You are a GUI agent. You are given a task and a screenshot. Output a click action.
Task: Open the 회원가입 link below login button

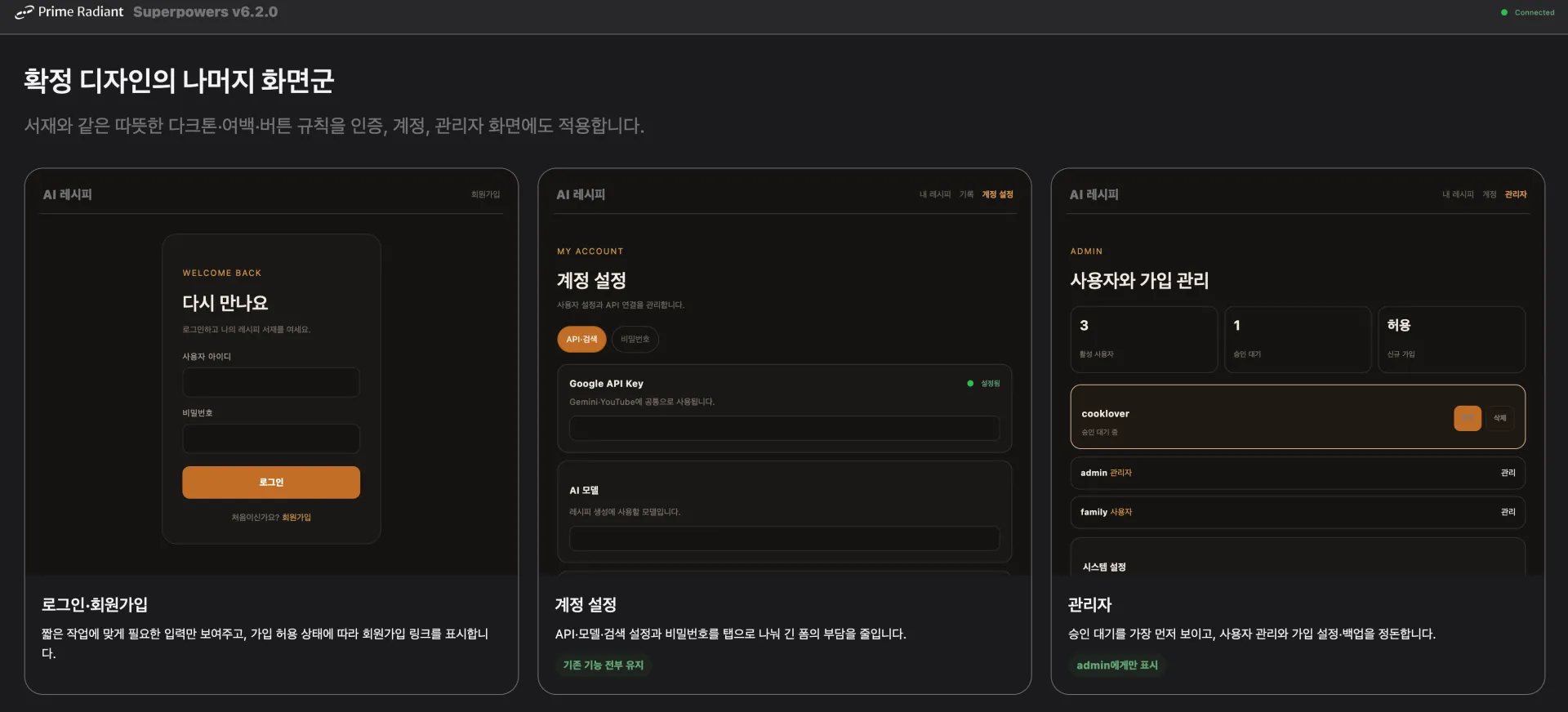(x=296, y=517)
